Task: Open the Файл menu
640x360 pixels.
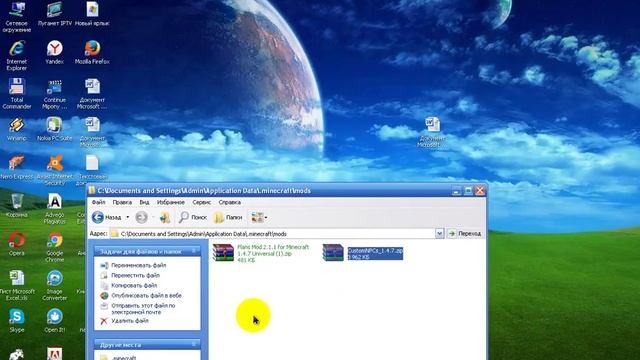Action: [x=98, y=202]
